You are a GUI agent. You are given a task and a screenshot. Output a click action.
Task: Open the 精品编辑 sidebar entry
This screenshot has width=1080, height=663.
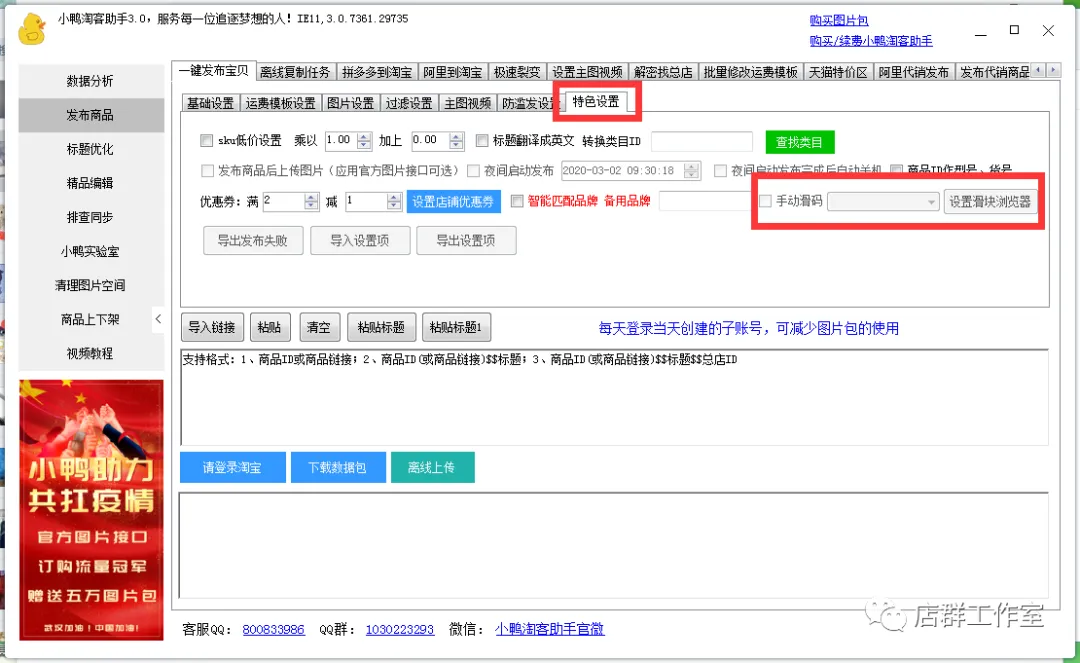pos(90,183)
